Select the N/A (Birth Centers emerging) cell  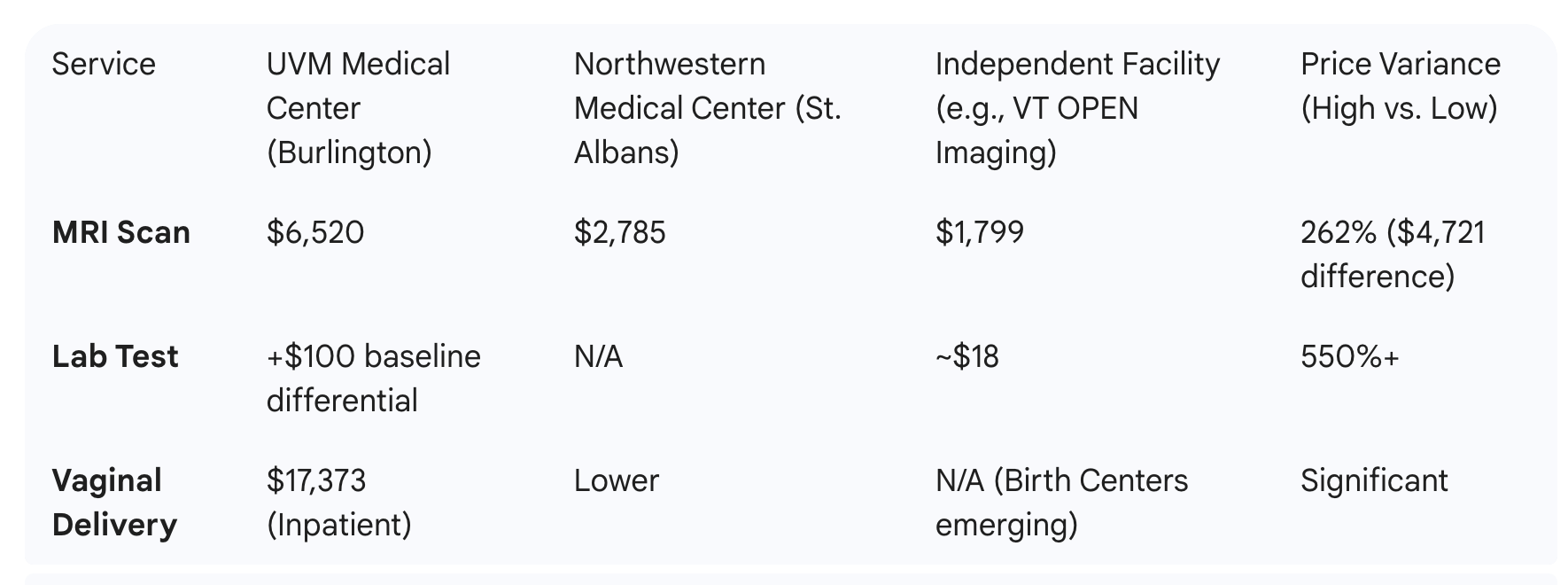click(1060, 503)
